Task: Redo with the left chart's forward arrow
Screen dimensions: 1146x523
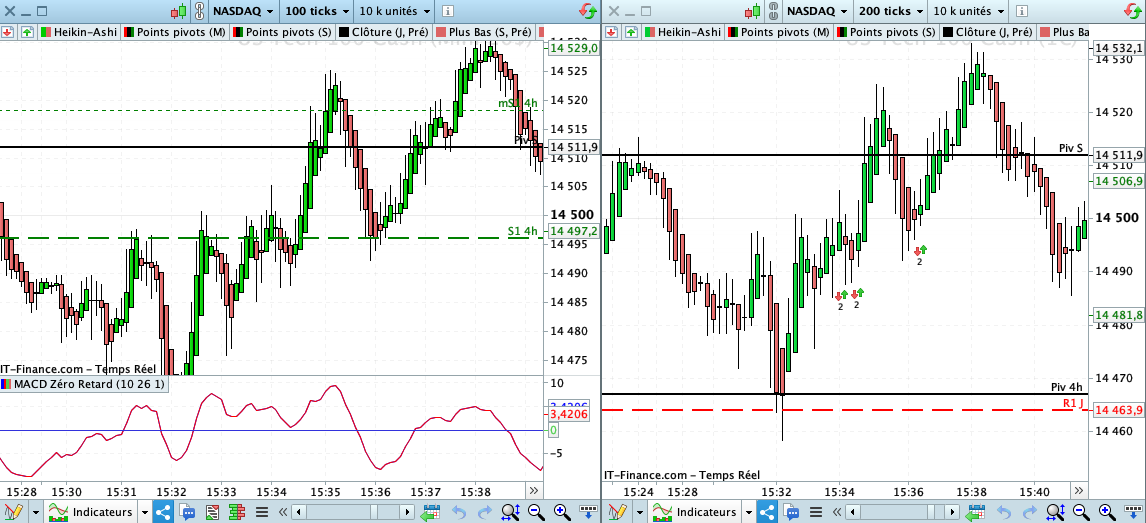Action: point(485,512)
